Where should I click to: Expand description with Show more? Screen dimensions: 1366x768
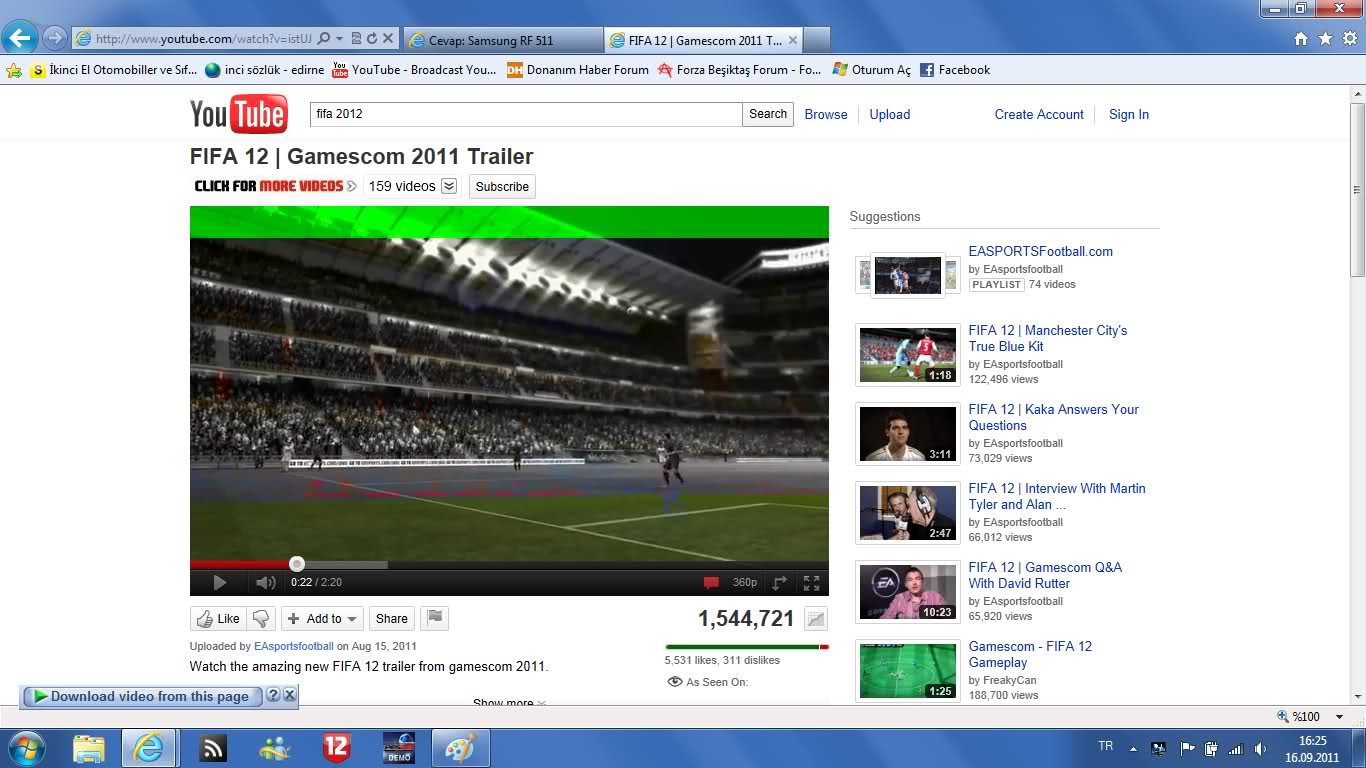[510, 702]
